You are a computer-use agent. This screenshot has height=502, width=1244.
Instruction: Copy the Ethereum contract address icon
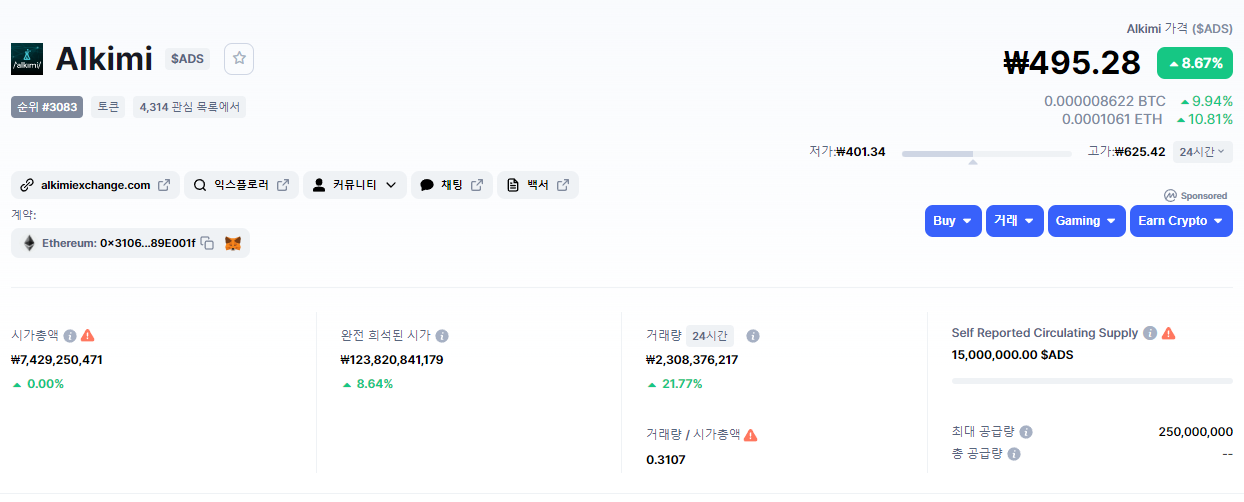click(x=207, y=243)
